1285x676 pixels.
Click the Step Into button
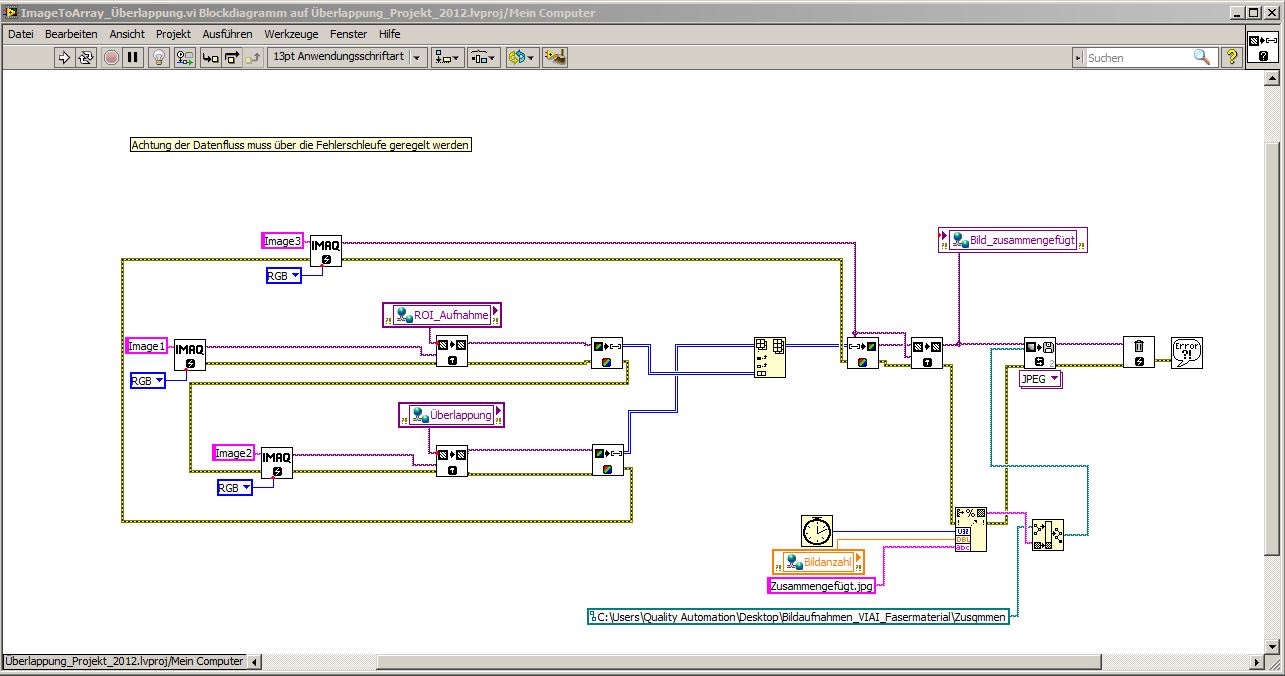pyautogui.click(x=210, y=57)
